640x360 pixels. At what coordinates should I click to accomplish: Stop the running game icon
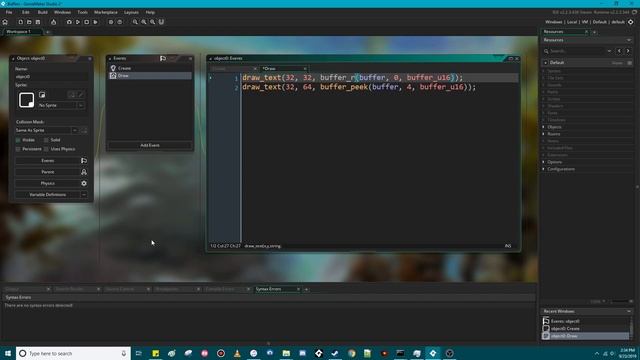click(87, 22)
